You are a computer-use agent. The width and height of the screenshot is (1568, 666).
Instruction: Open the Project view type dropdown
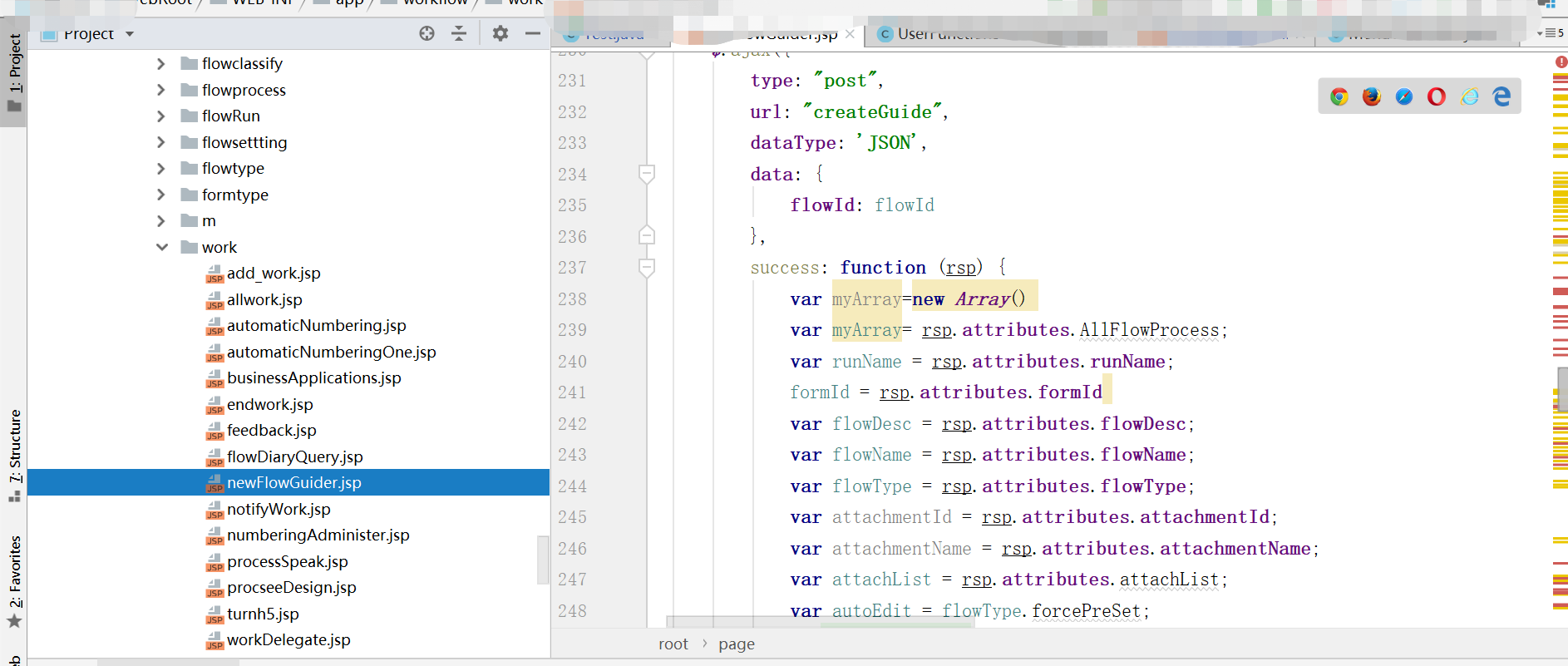(130, 34)
